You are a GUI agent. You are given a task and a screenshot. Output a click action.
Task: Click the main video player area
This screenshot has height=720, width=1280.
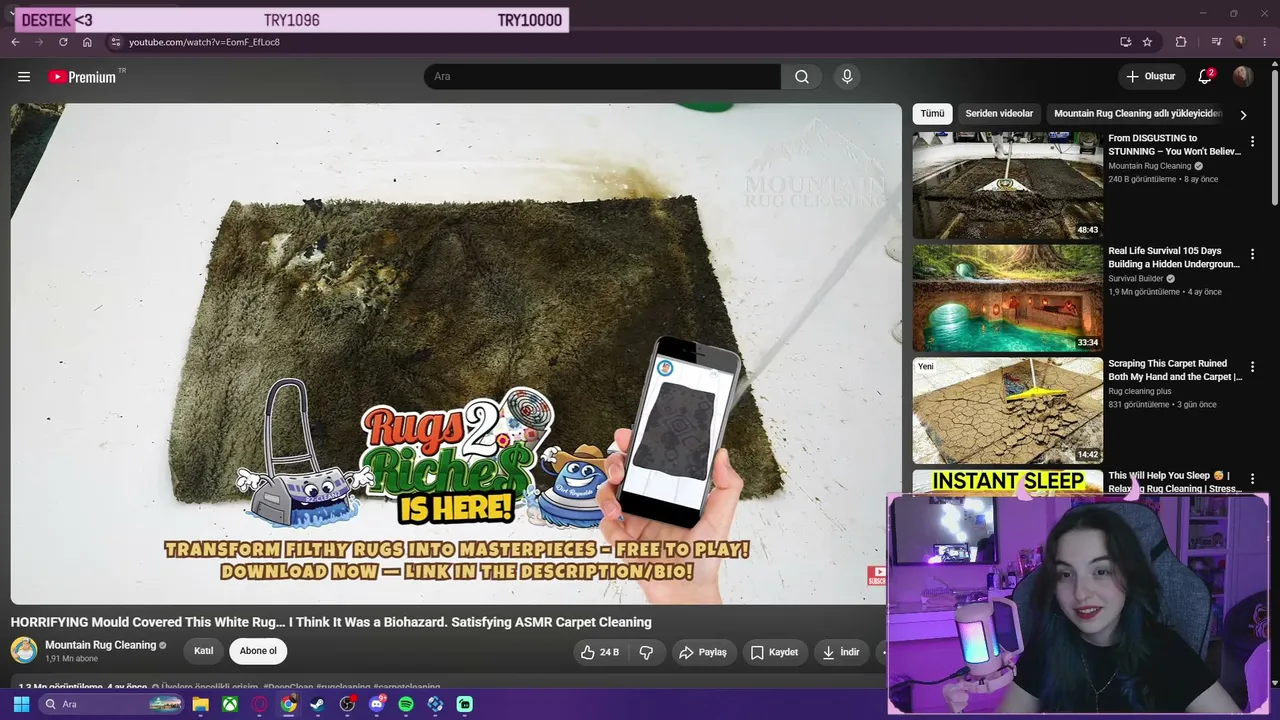pyautogui.click(x=456, y=354)
